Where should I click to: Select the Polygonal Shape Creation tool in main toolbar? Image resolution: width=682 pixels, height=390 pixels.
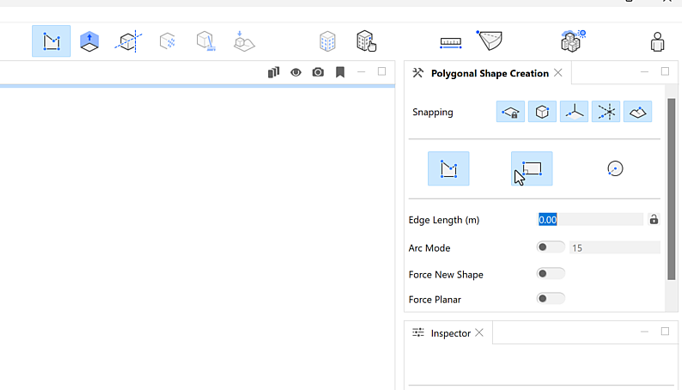(51, 41)
